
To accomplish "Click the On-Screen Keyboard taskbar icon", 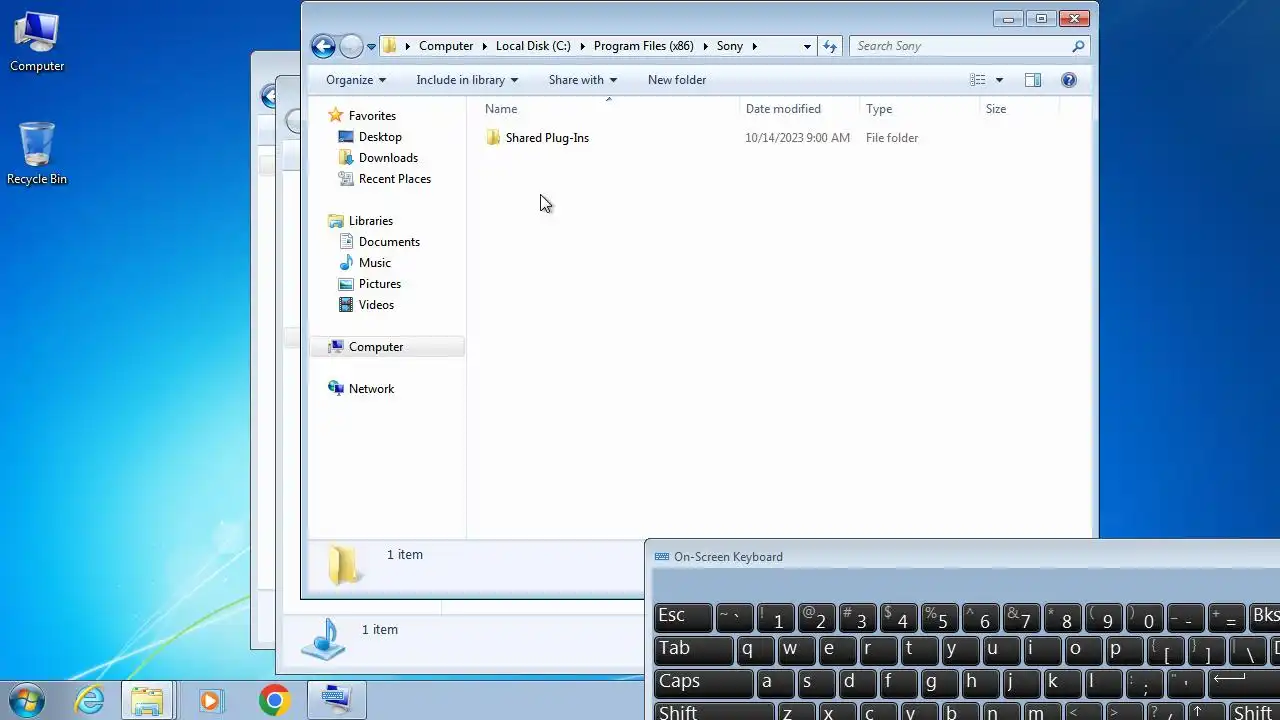I will tap(336, 700).
